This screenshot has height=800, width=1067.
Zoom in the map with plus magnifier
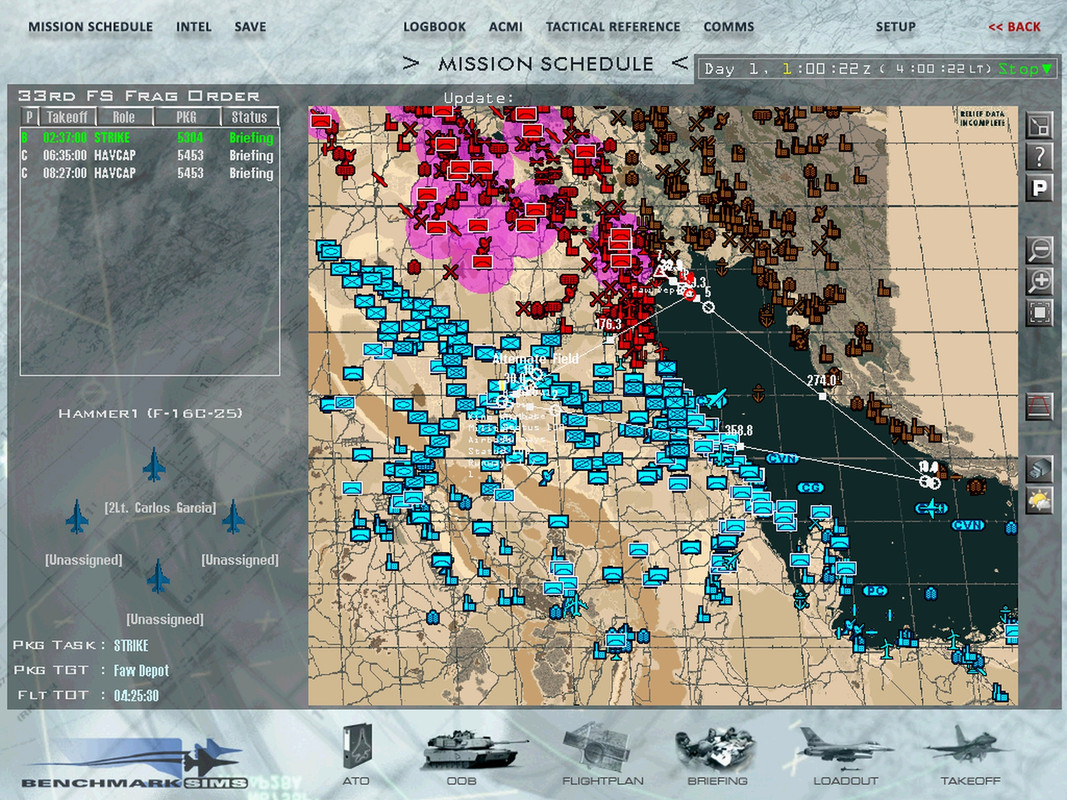click(1039, 281)
